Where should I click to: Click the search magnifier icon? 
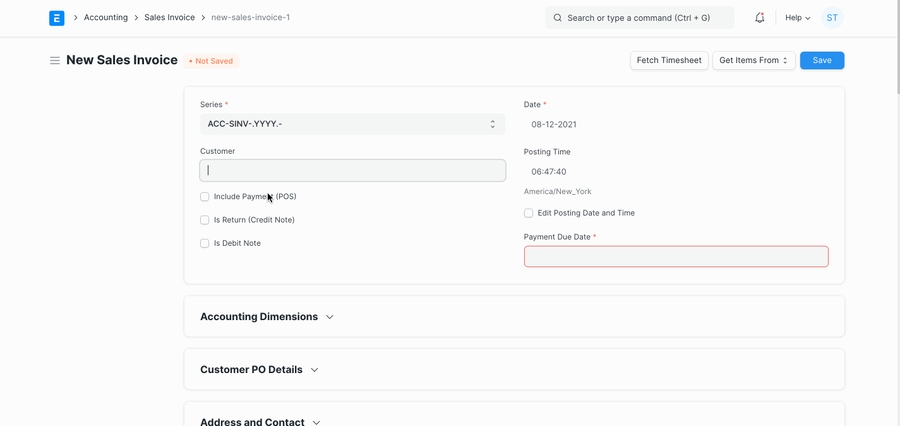[557, 18]
